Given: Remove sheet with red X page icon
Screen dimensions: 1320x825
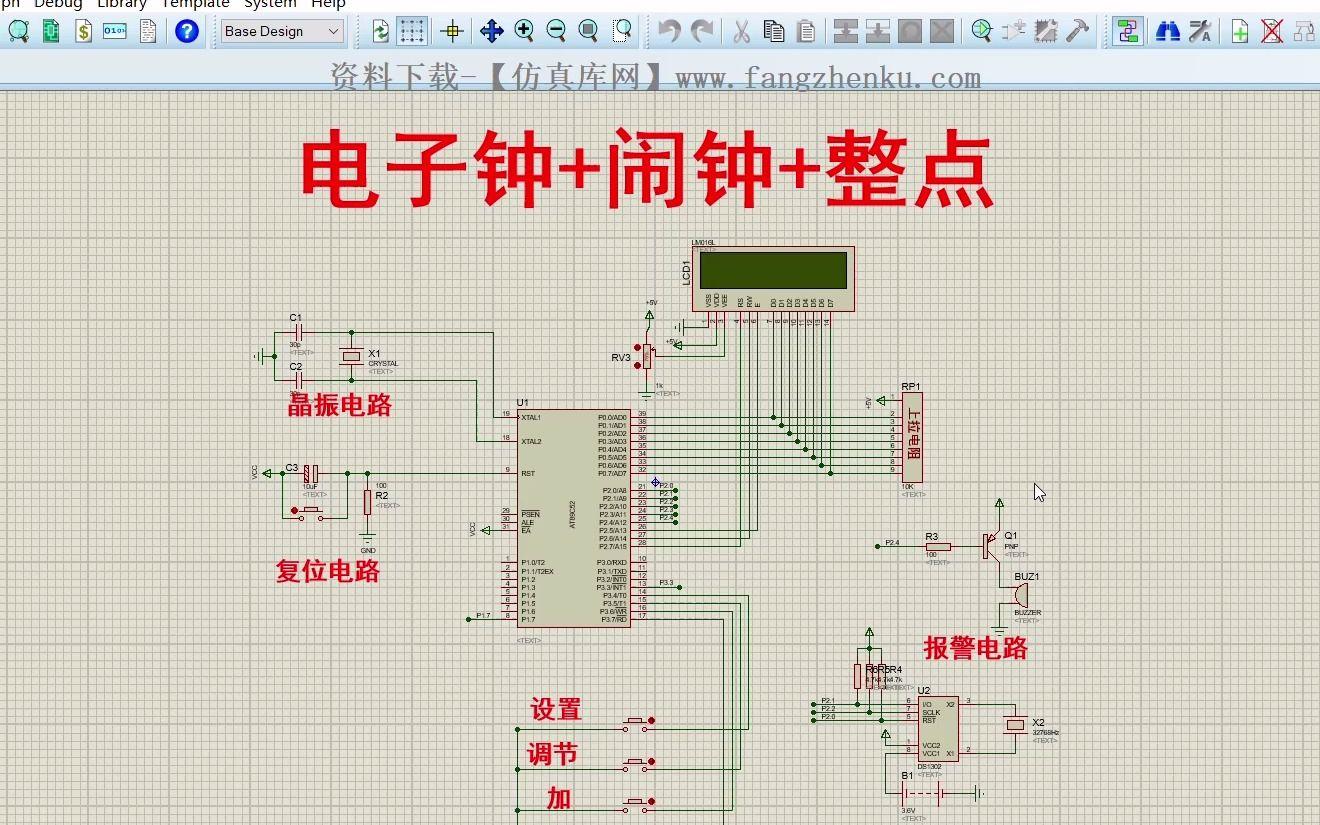Looking at the screenshot, I should pos(1272,31).
